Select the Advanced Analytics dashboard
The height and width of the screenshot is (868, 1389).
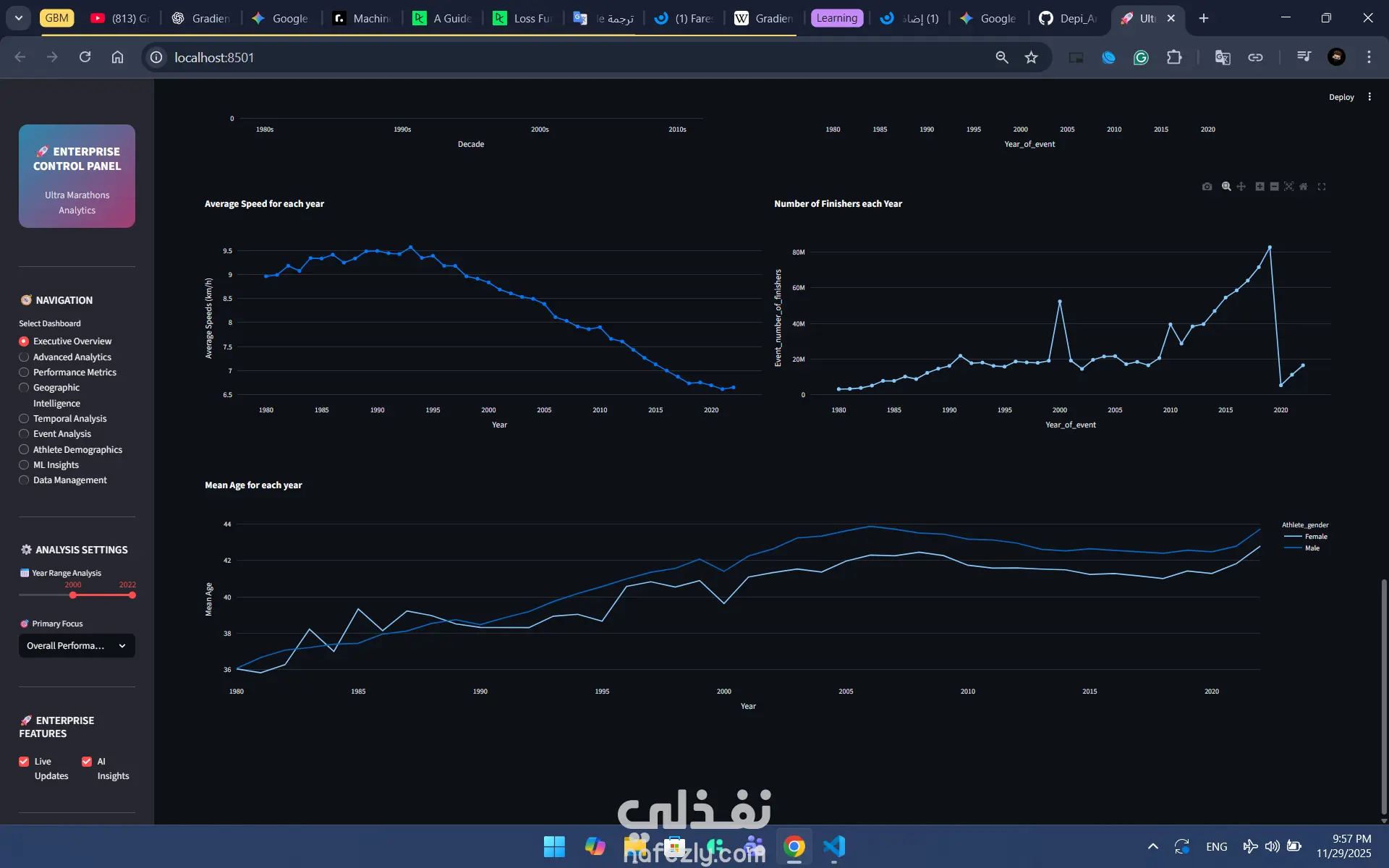click(x=24, y=357)
